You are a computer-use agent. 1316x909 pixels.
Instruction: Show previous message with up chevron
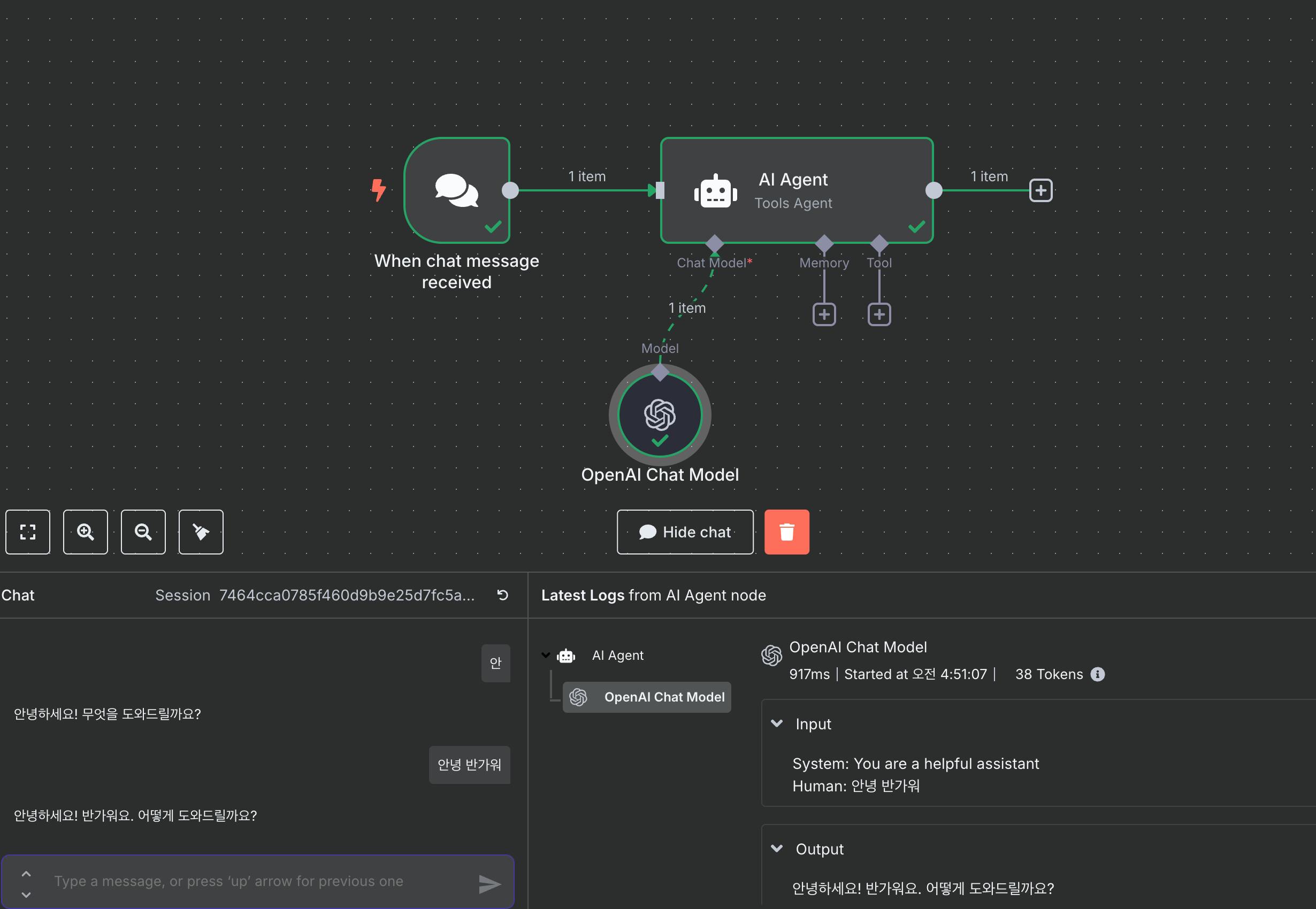pyautogui.click(x=26, y=874)
